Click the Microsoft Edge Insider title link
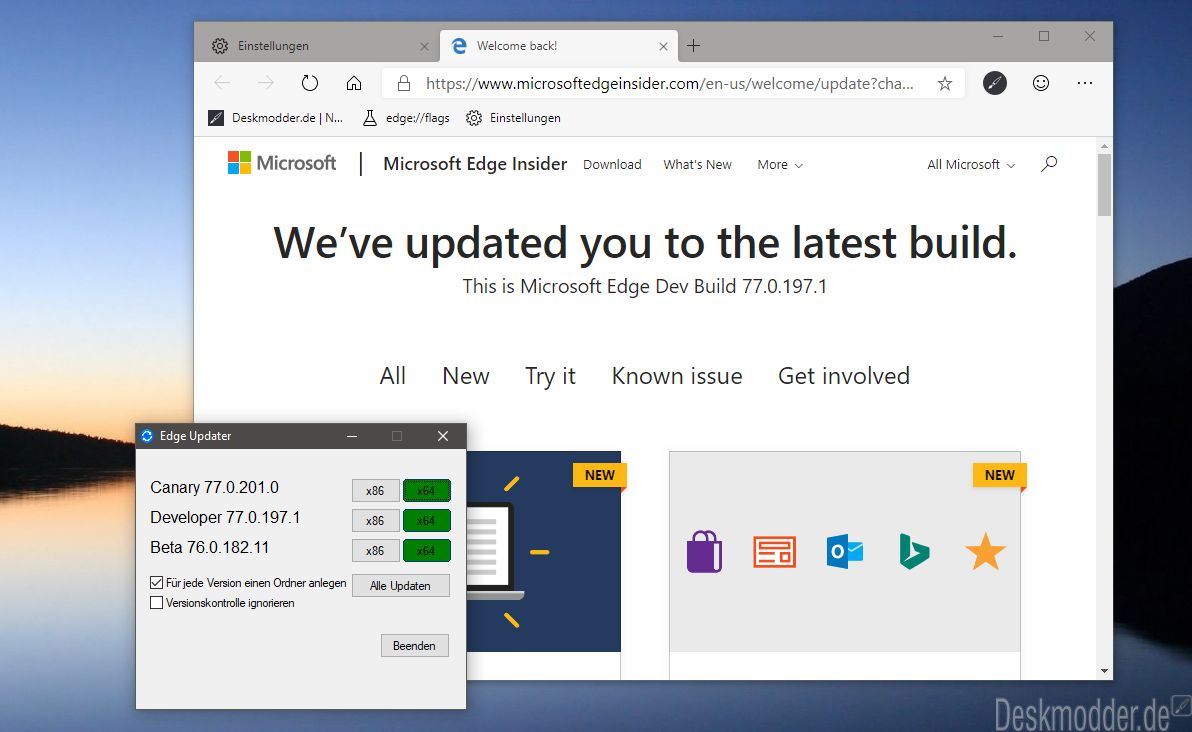Viewport: 1192px width, 732px height. pyautogui.click(x=475, y=163)
